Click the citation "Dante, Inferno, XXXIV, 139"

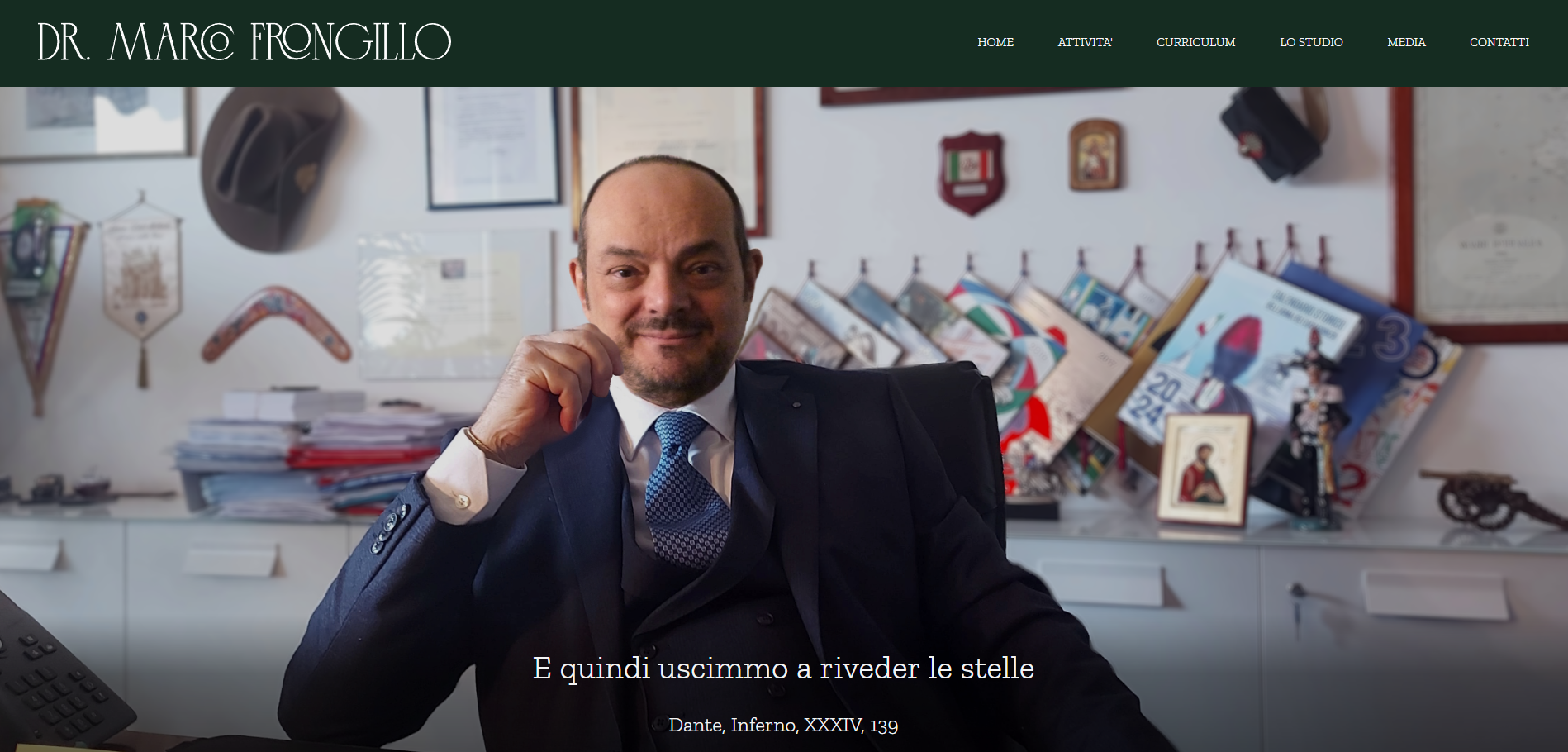click(783, 725)
